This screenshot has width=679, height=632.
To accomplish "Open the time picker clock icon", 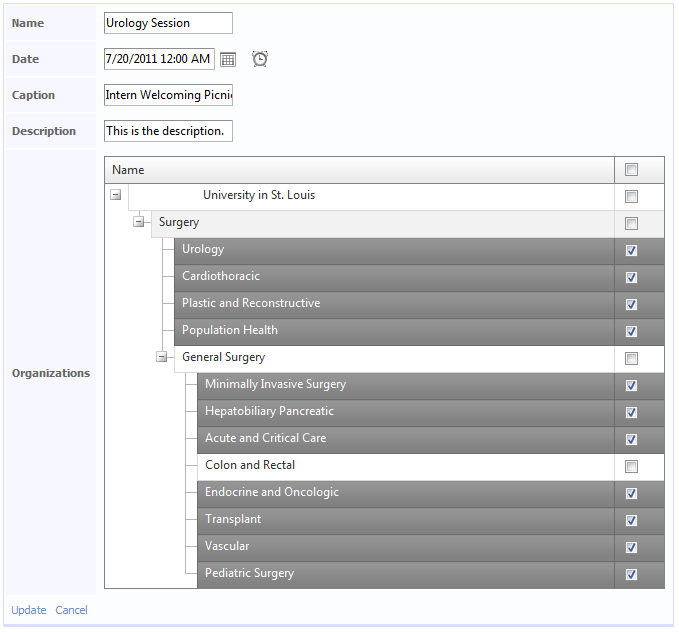I will (260, 59).
